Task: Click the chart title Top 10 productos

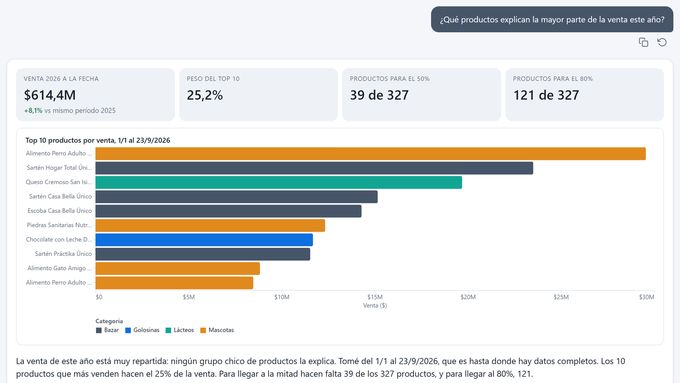Action: pos(98,140)
